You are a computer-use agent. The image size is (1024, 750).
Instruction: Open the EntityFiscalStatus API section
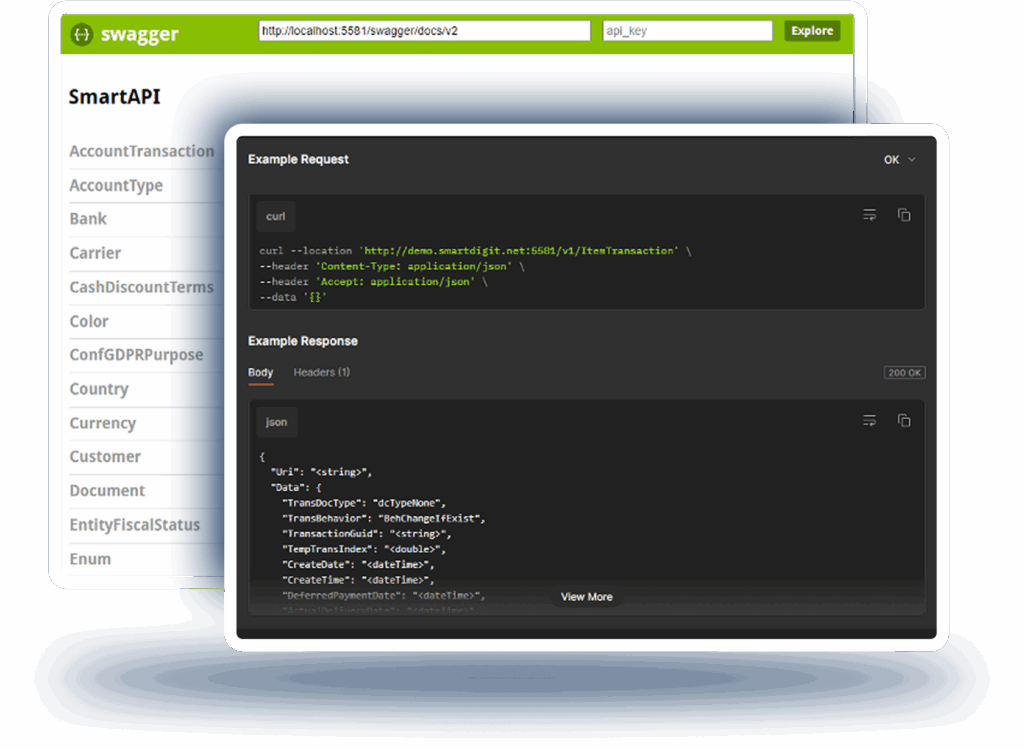[135, 525]
